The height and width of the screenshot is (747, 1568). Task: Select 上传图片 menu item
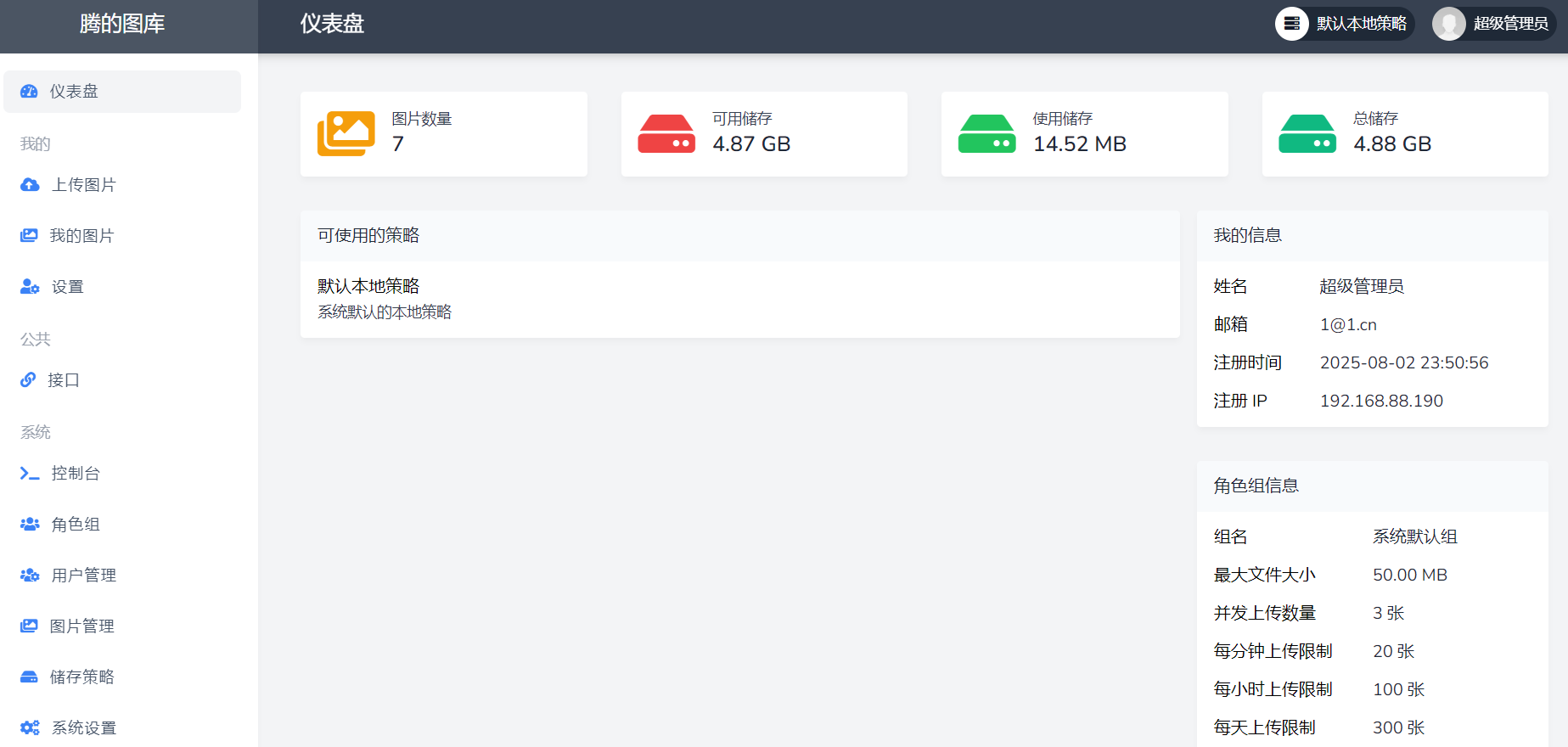[x=83, y=185]
